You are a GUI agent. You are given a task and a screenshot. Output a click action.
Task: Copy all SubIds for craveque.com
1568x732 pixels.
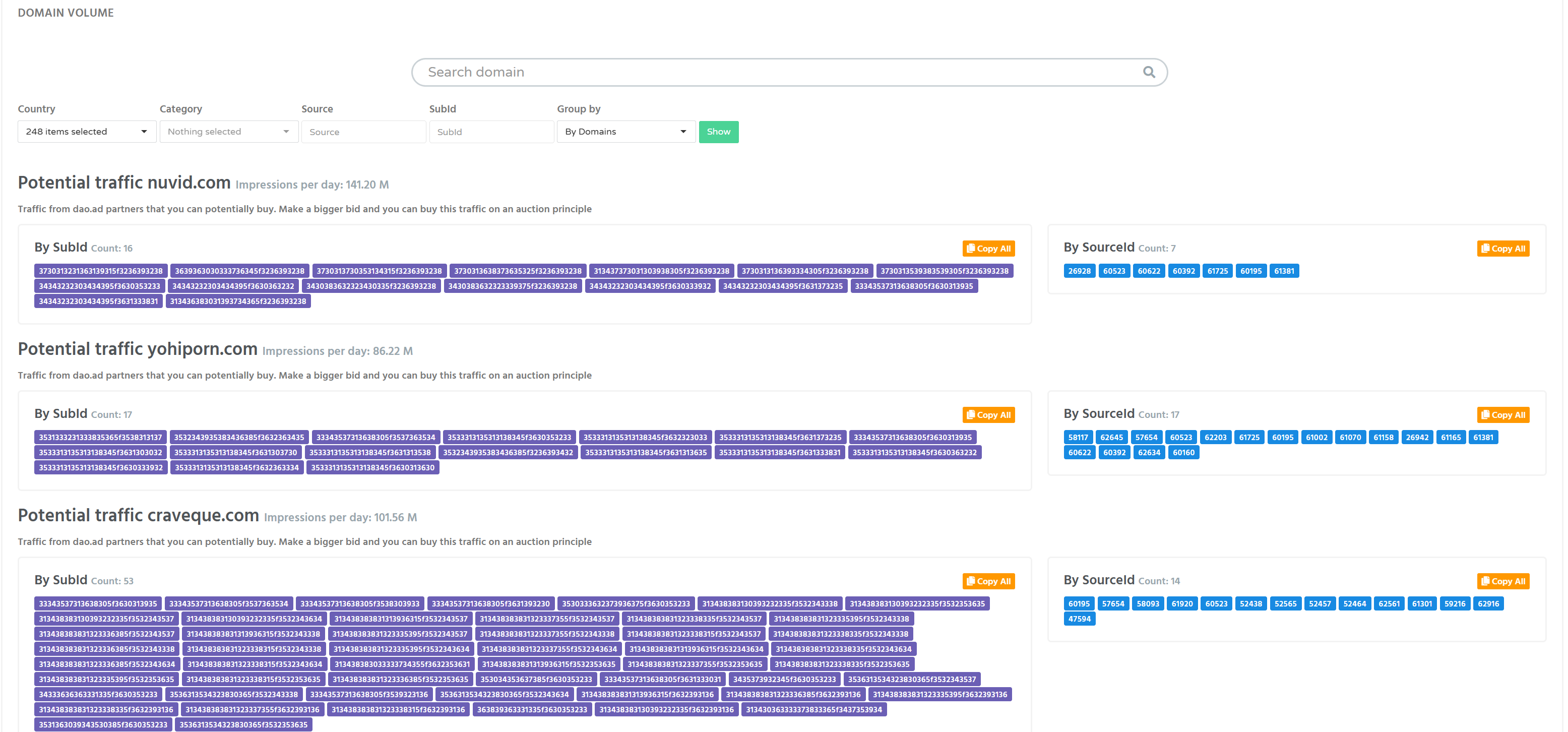988,581
